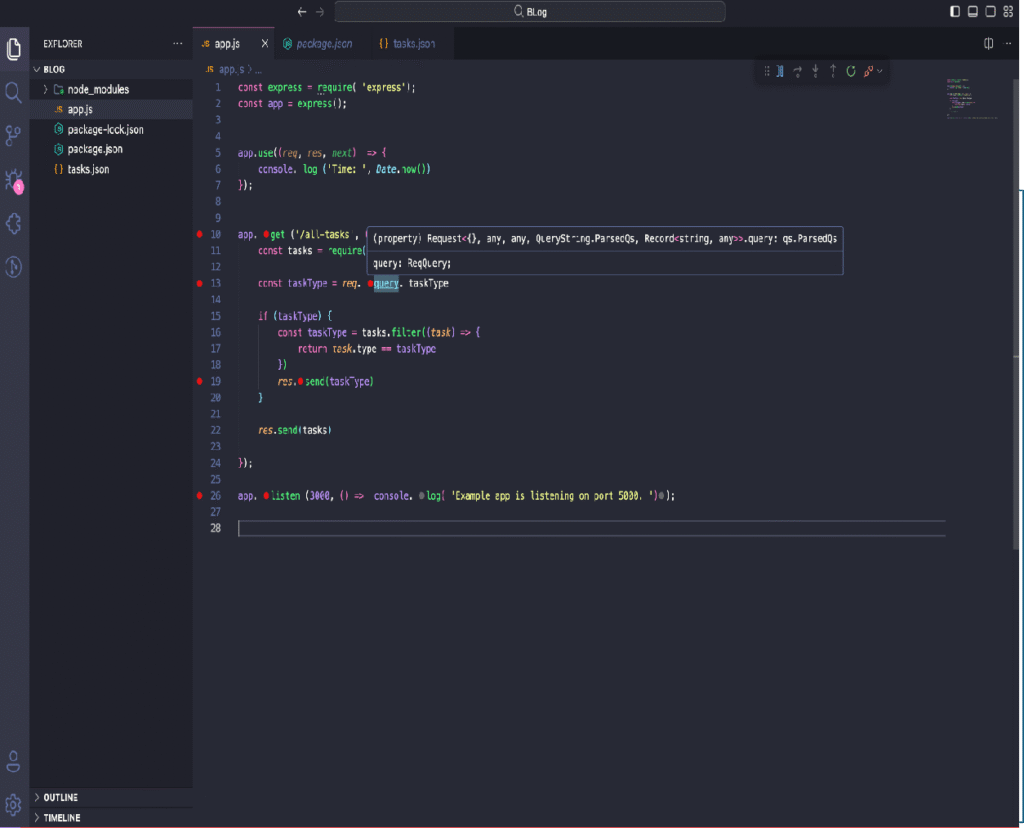
Task: Open the dropdown arrow beside the disconnect button
Action: [880, 71]
